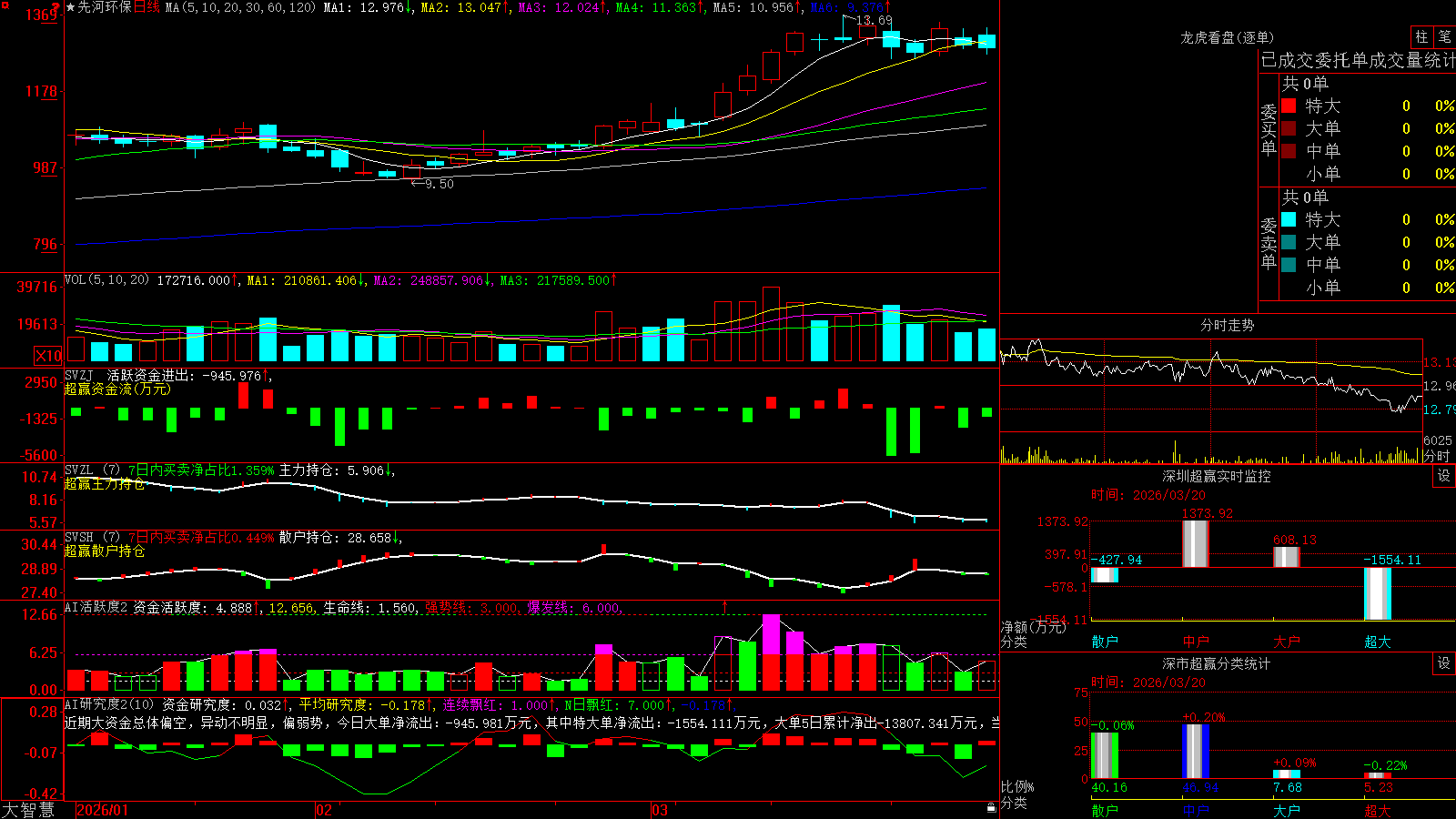Click the 深市超赢分类统计 panel title

tap(1217, 663)
